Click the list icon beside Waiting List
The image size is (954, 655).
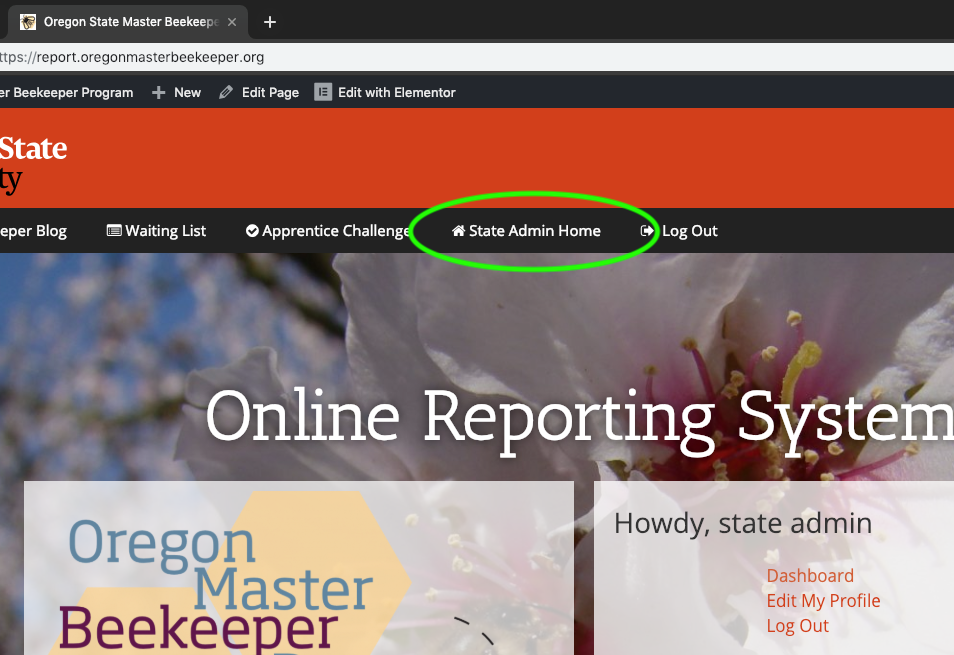coord(114,230)
